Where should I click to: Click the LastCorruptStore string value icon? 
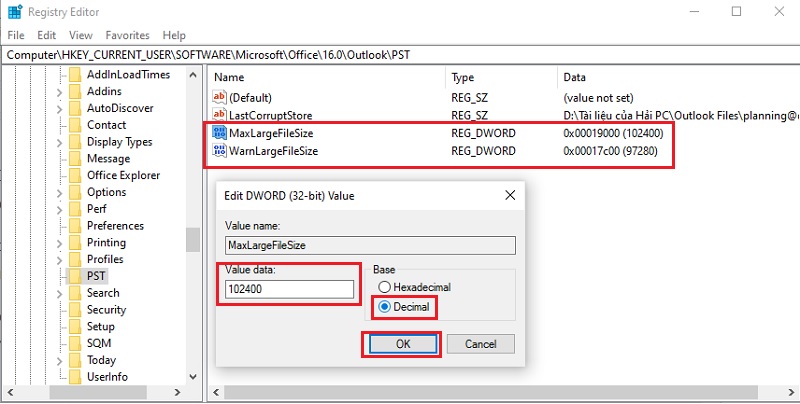point(220,115)
